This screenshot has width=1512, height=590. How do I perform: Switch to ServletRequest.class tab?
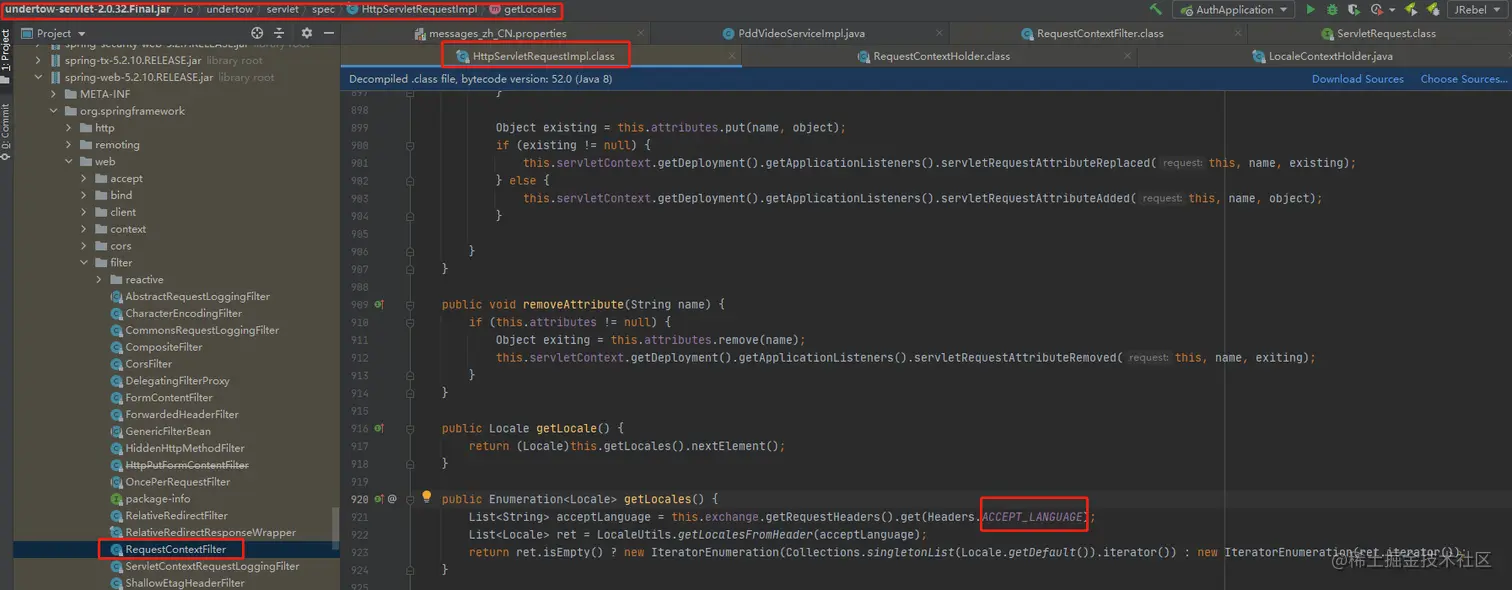[x=1378, y=33]
